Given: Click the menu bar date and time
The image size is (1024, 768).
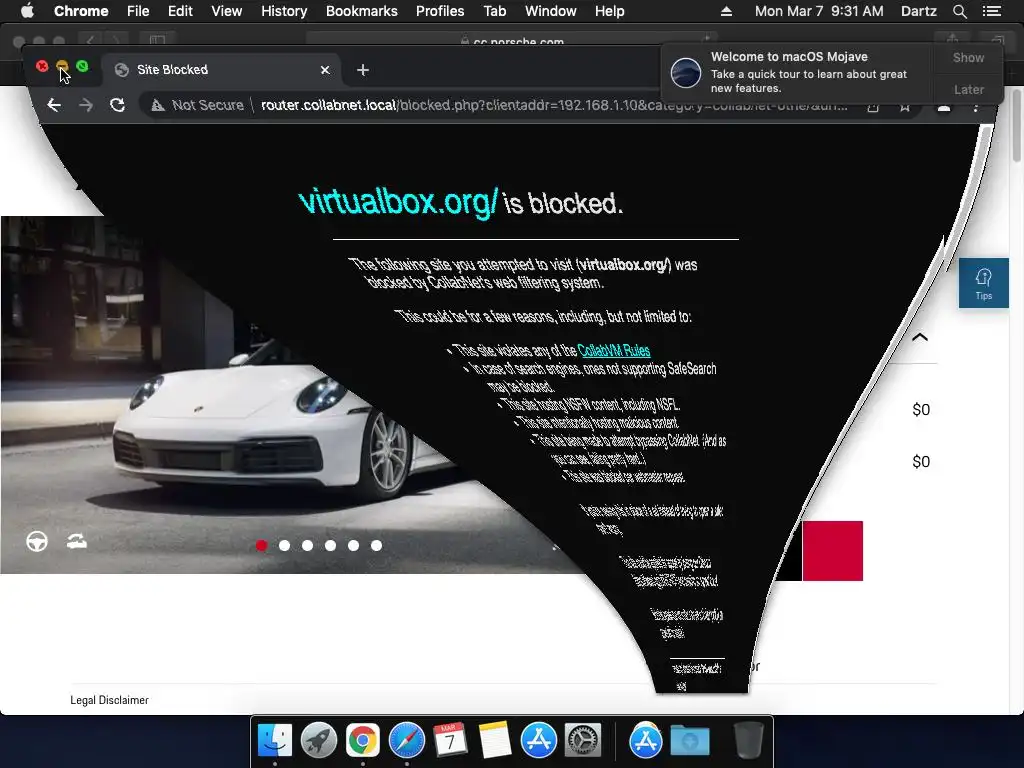Looking at the screenshot, I should tap(819, 11).
